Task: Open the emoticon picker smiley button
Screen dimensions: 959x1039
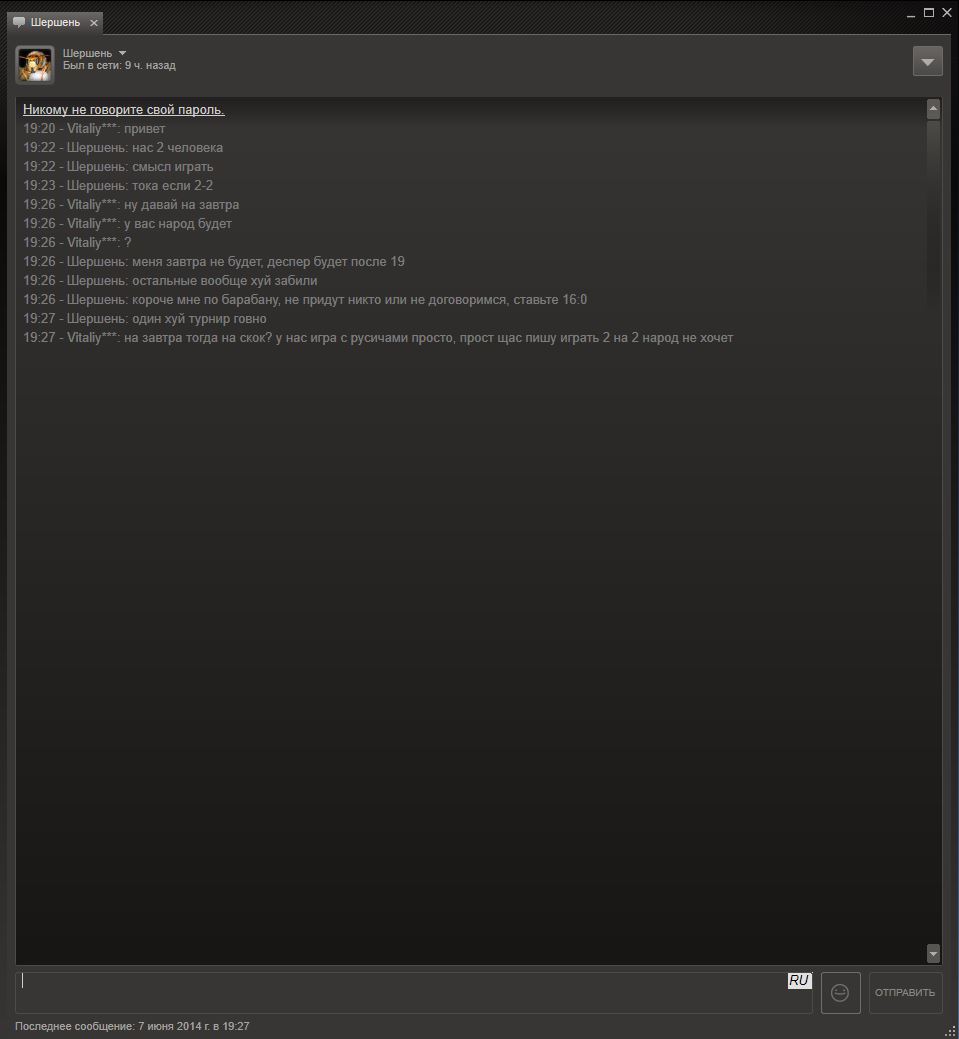Action: (x=840, y=993)
